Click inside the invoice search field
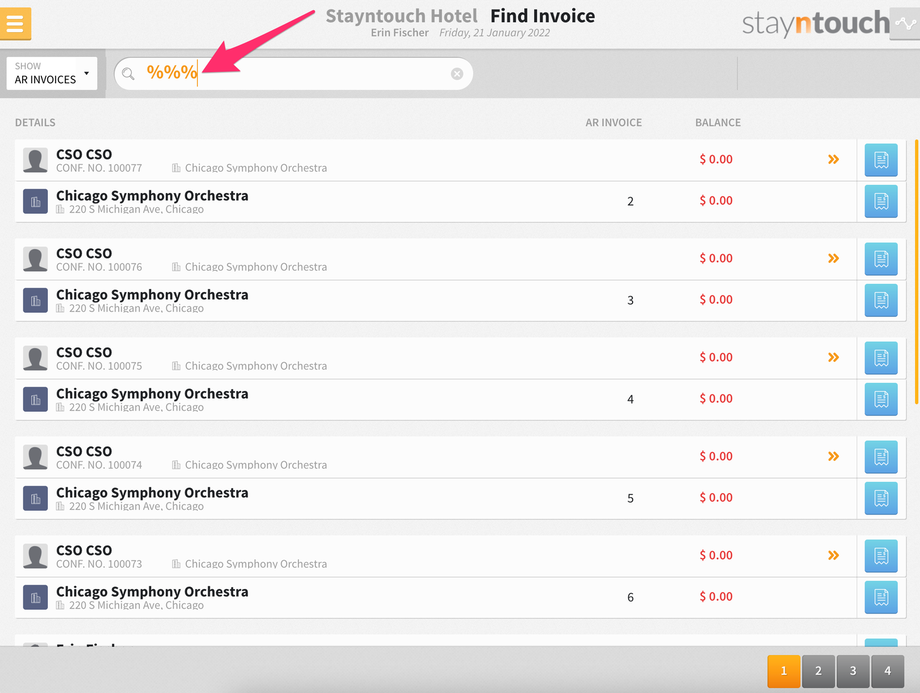920x693 pixels. (x=293, y=73)
